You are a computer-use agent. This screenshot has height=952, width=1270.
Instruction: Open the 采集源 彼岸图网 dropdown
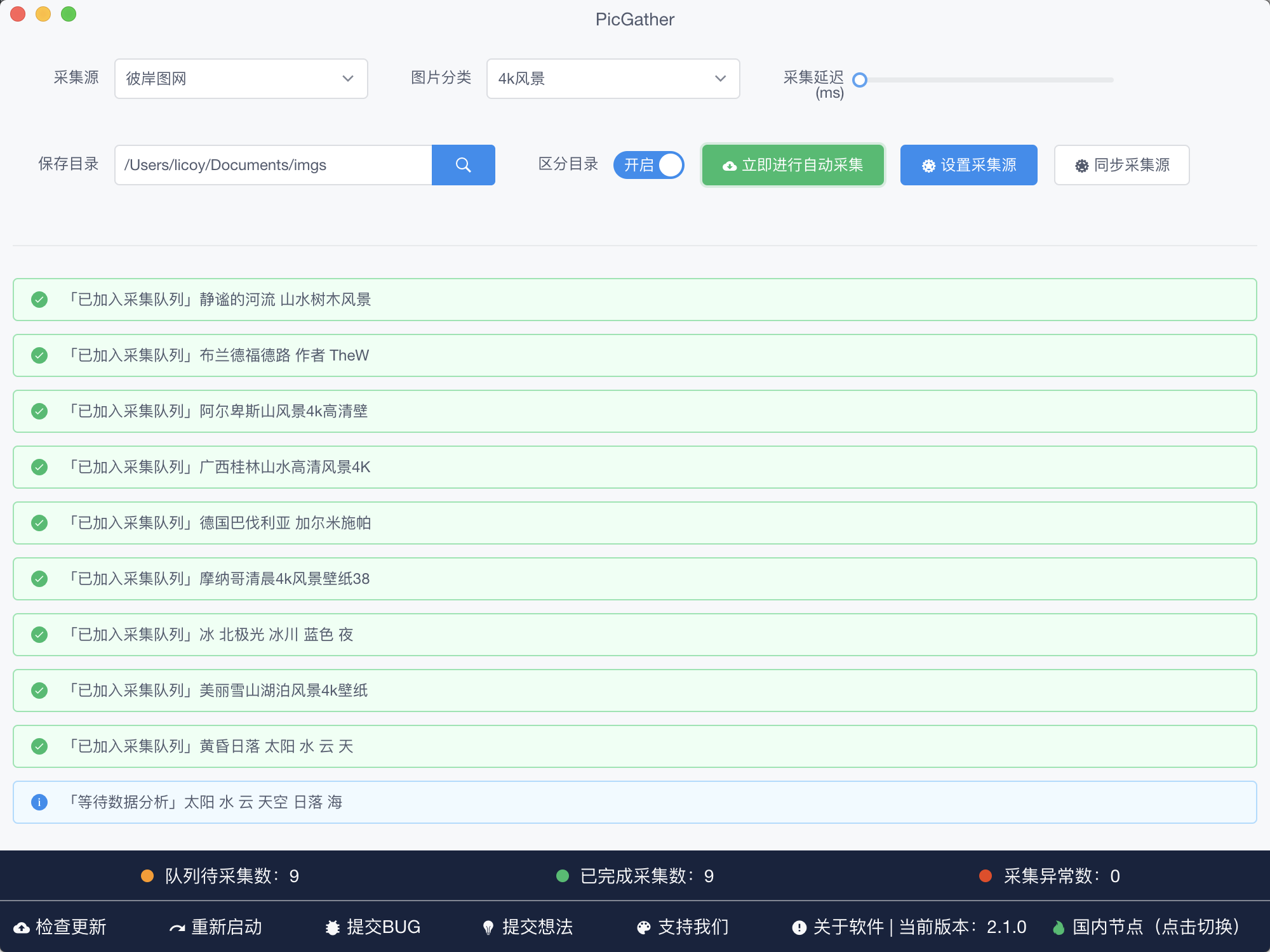[x=241, y=79]
